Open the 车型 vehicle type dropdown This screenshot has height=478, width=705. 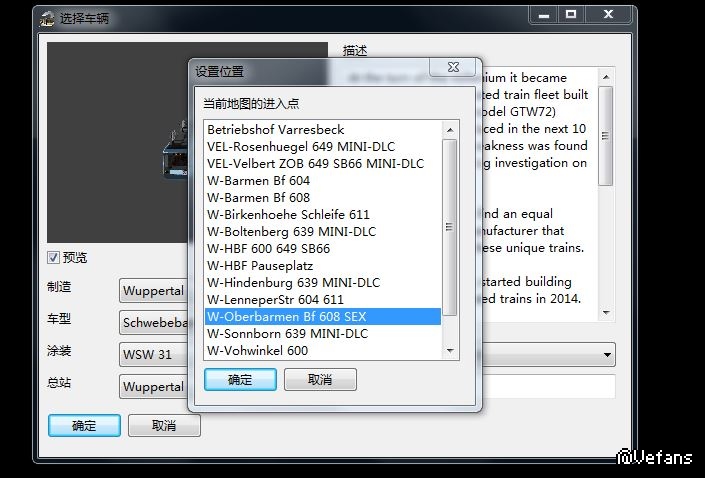click(154, 322)
